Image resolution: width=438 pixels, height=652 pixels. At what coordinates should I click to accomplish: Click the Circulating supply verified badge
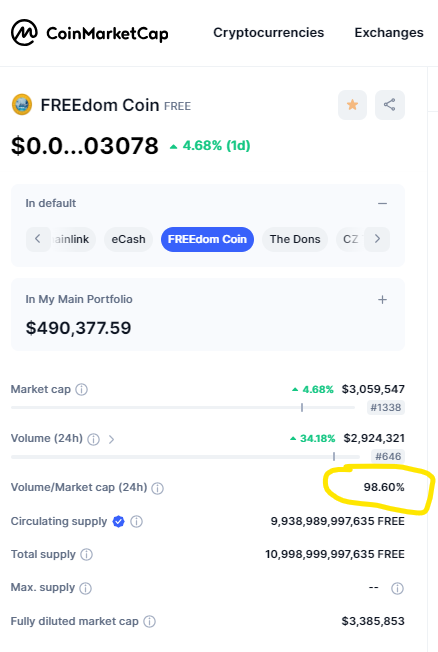119,521
